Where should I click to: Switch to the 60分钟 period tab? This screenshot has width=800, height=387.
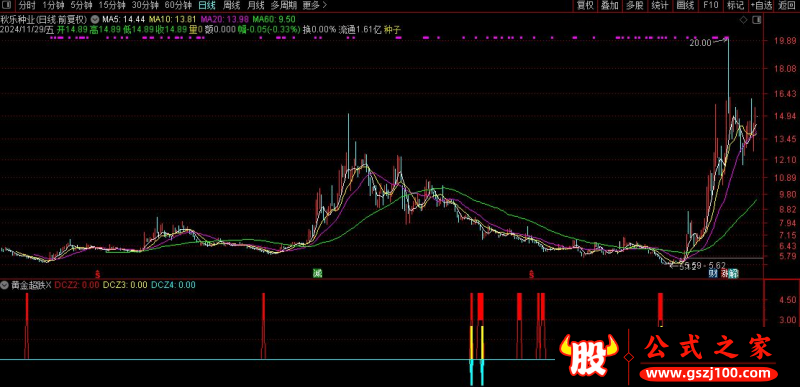[178, 6]
